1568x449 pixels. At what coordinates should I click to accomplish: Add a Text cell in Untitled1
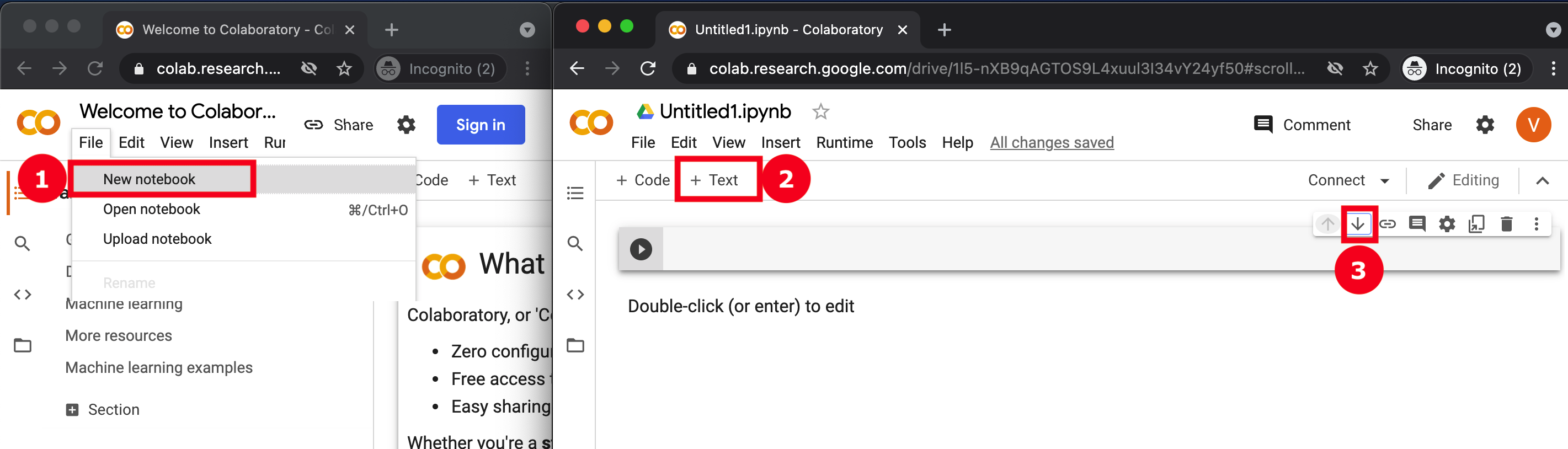click(x=714, y=180)
